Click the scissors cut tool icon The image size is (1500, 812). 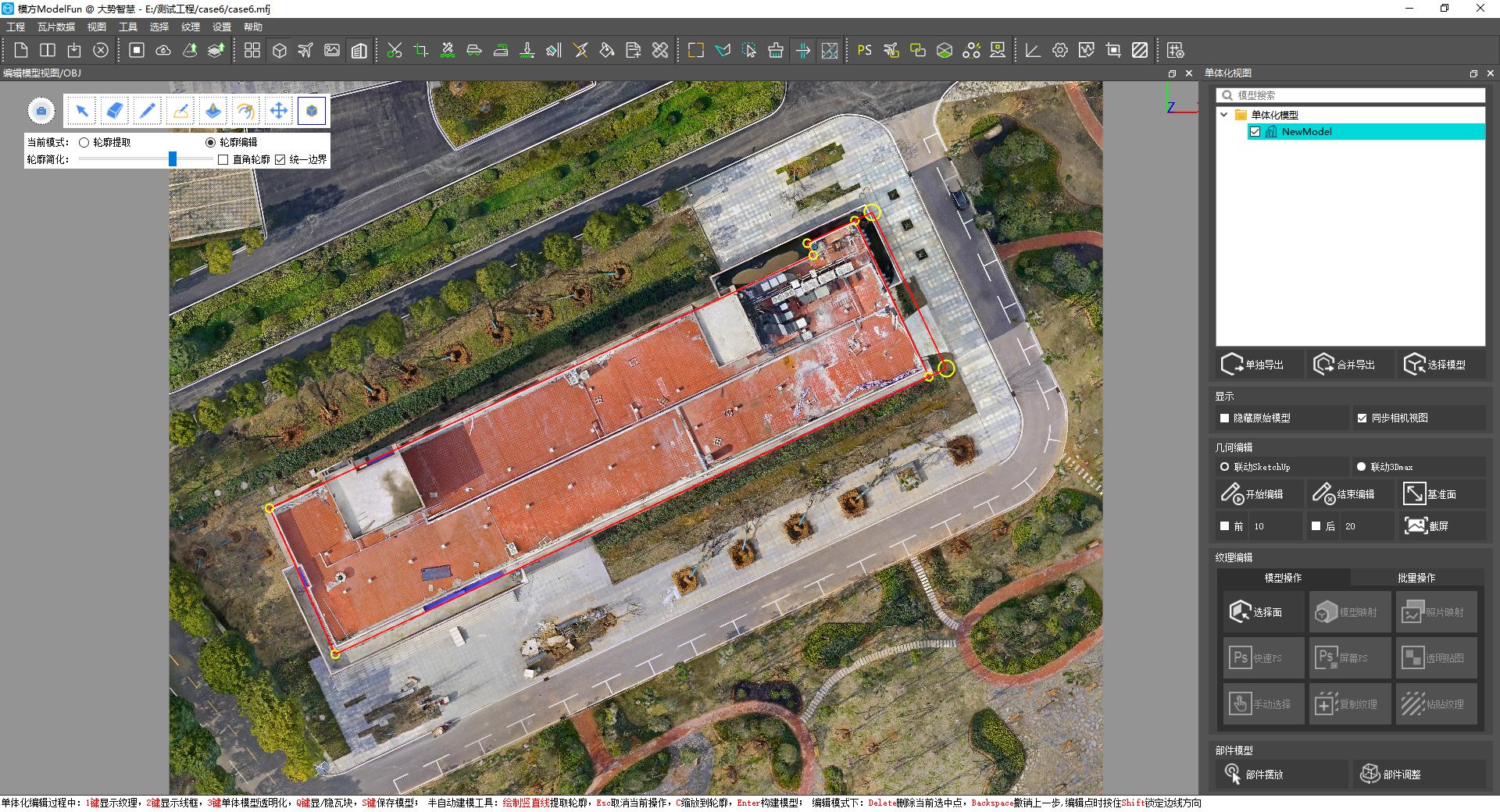tap(395, 50)
